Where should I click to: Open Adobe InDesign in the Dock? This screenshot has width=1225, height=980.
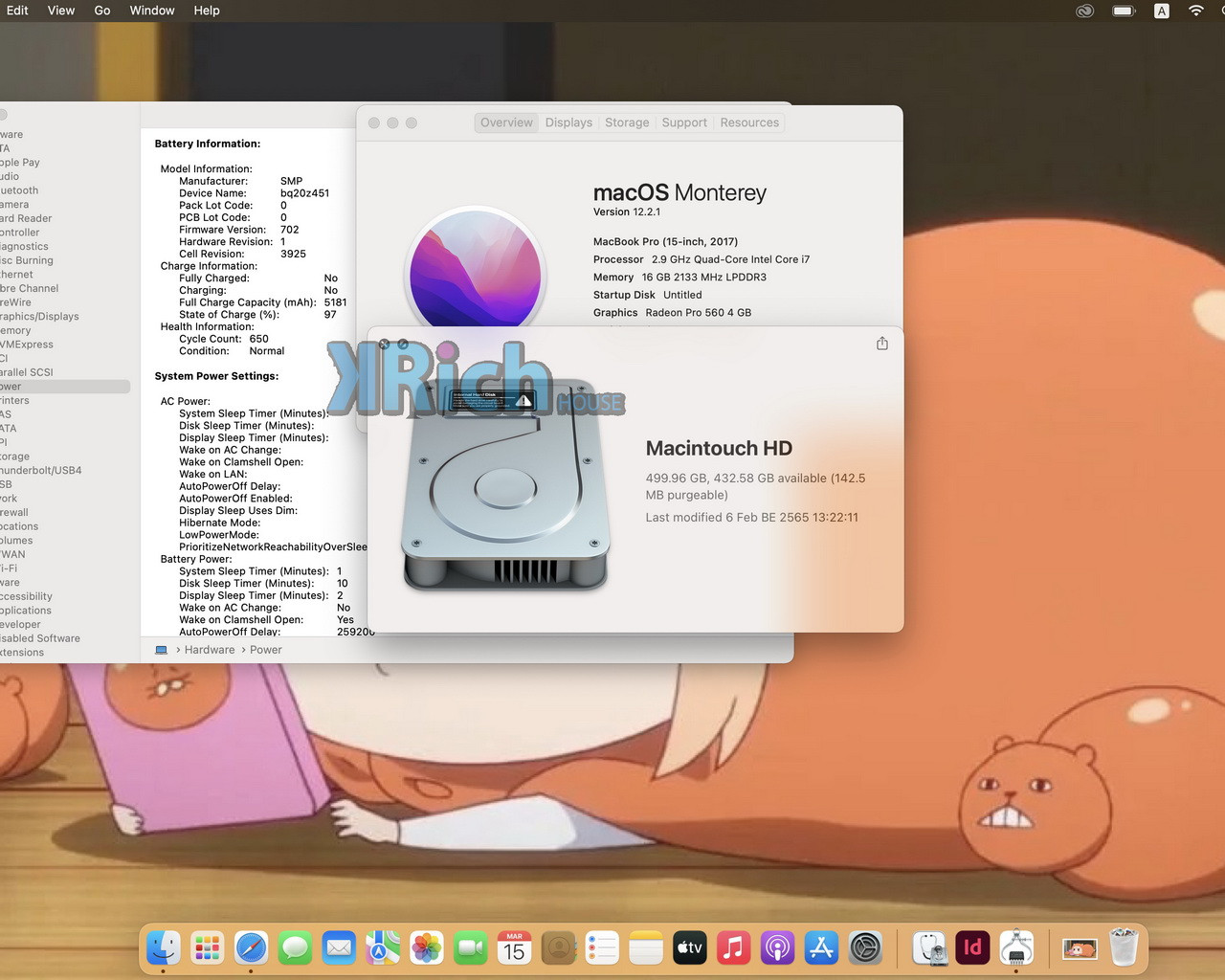972,948
